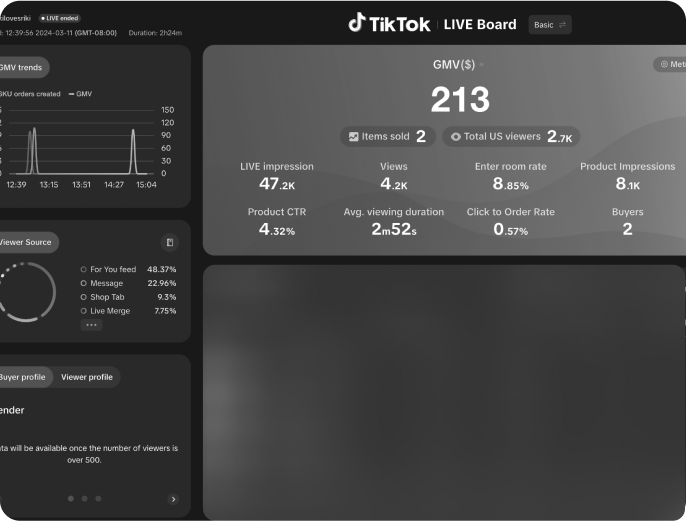Screen dimensions: 686x521
Task: Click the GMV legend marker in the chart
Action: 71,93
